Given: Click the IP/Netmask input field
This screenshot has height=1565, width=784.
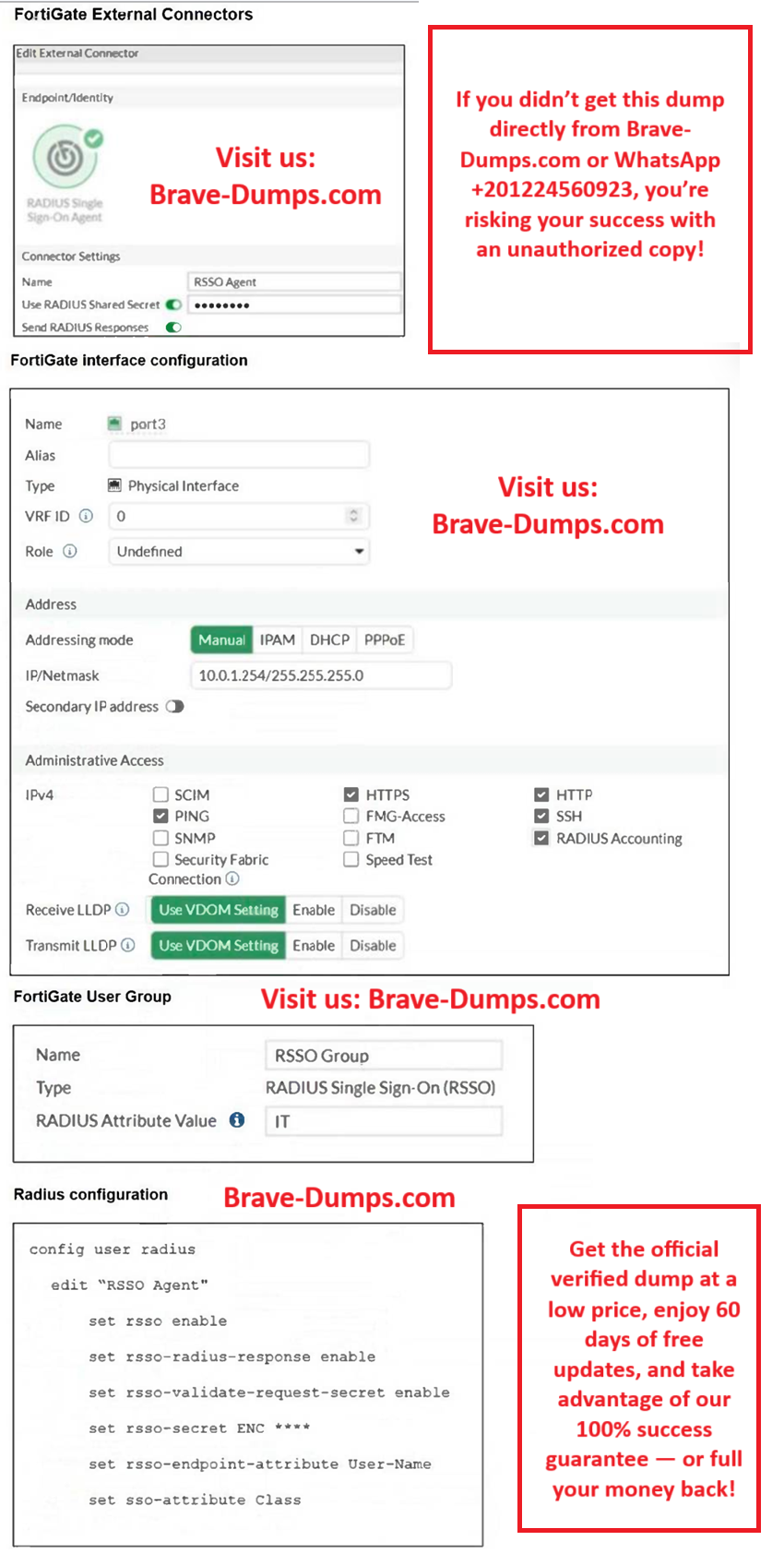Looking at the screenshot, I should point(320,675).
